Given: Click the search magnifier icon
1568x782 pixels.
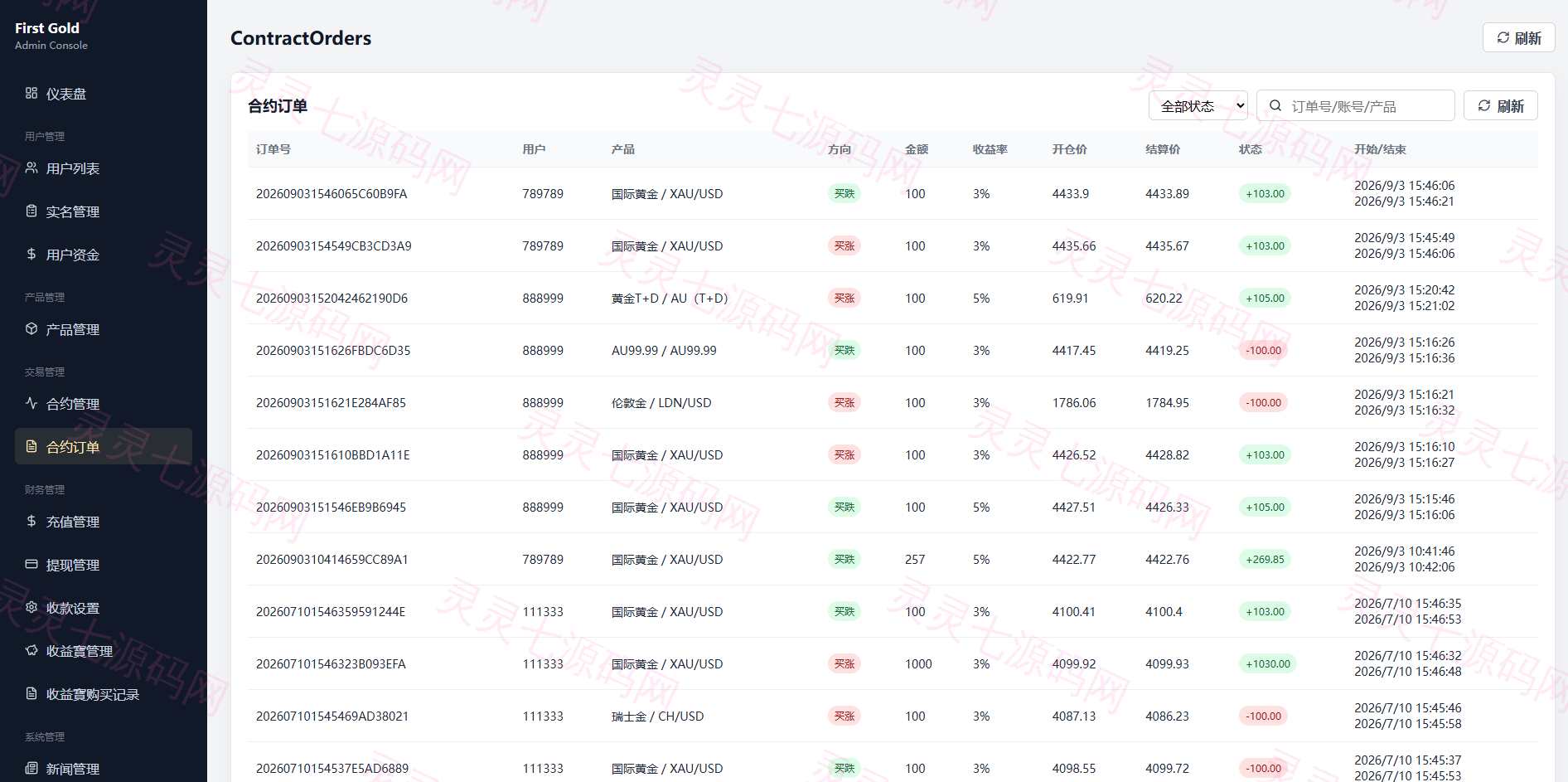Looking at the screenshot, I should (1276, 105).
